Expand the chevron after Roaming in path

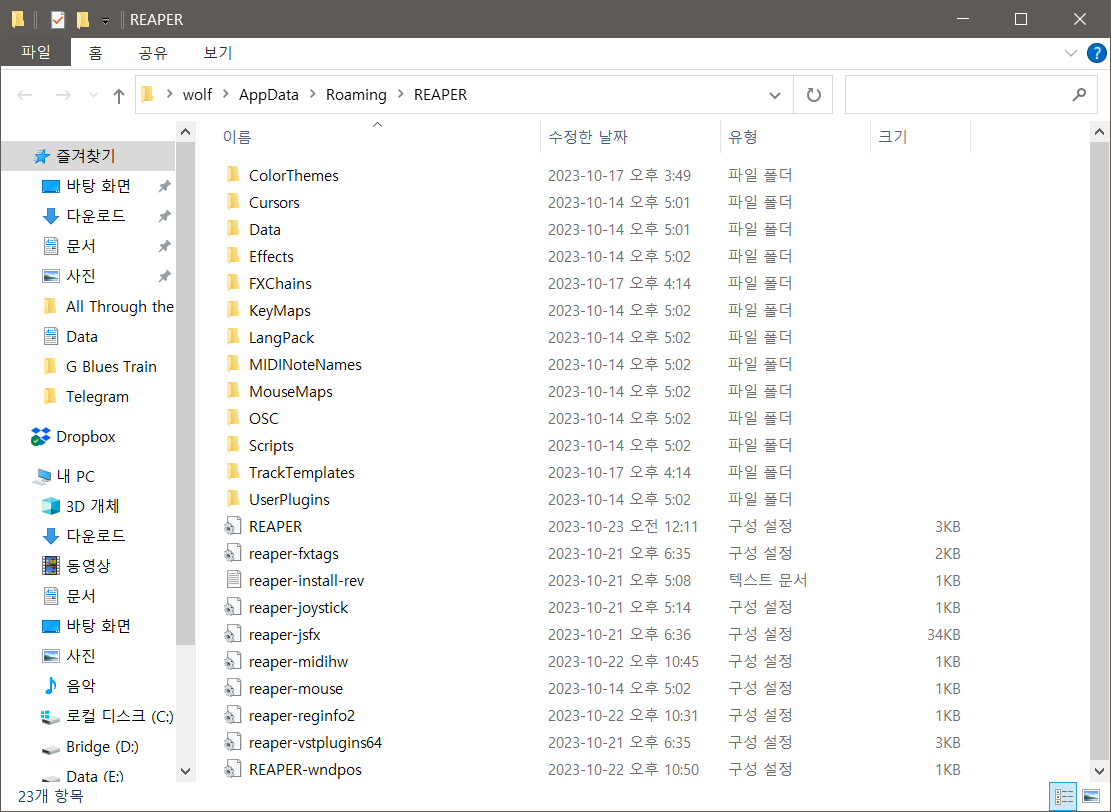(401, 94)
